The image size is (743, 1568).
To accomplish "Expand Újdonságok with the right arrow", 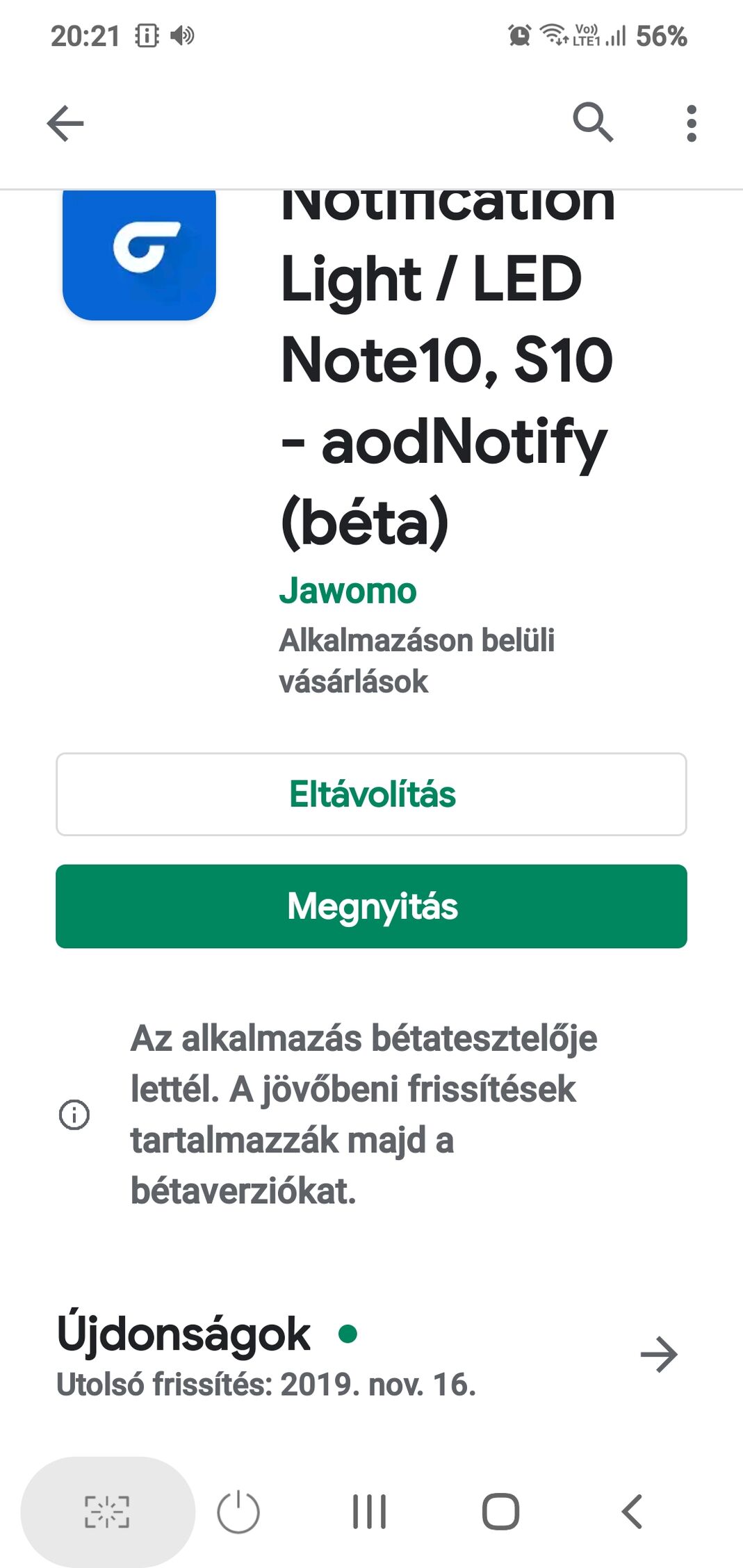I will point(658,1354).
